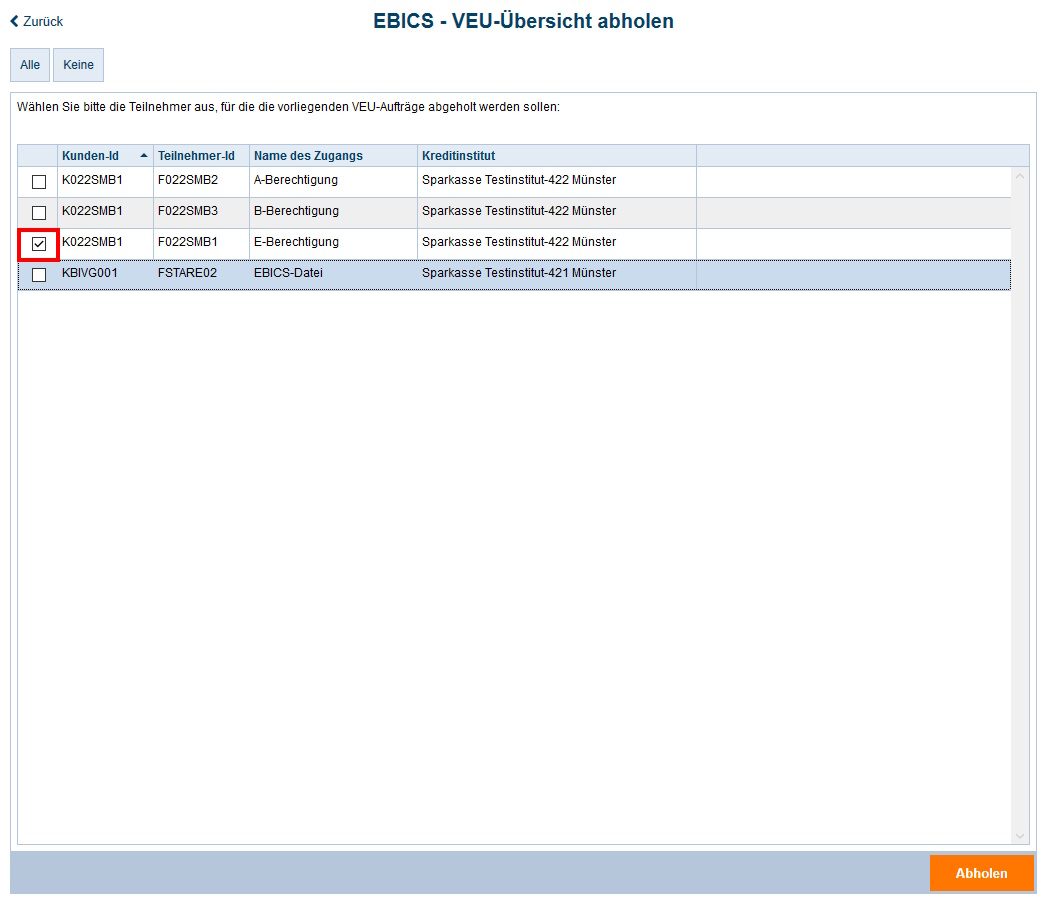Click Sparkasse Testinstitut-421 Münster cell

tap(518, 274)
